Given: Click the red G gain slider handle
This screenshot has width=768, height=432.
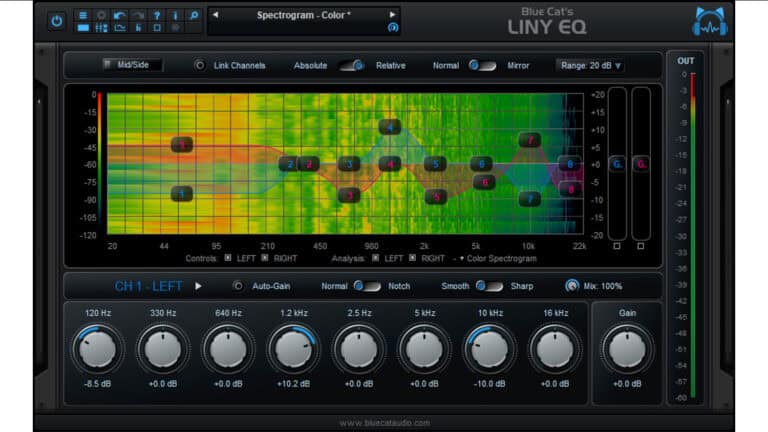Looking at the screenshot, I should pos(641,164).
